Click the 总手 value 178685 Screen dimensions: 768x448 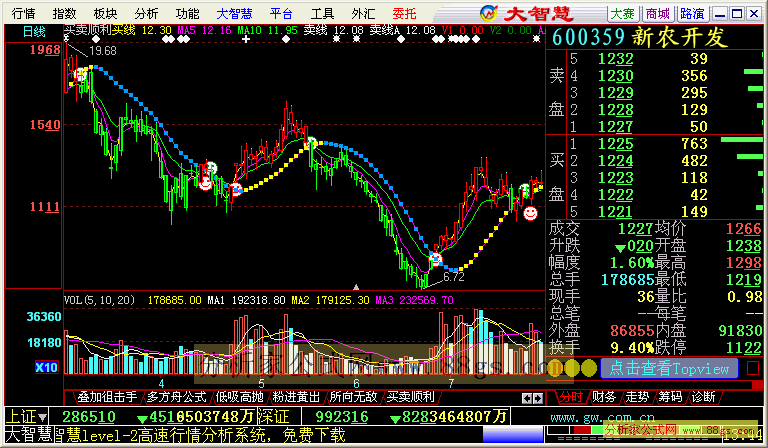pyautogui.click(x=627, y=280)
